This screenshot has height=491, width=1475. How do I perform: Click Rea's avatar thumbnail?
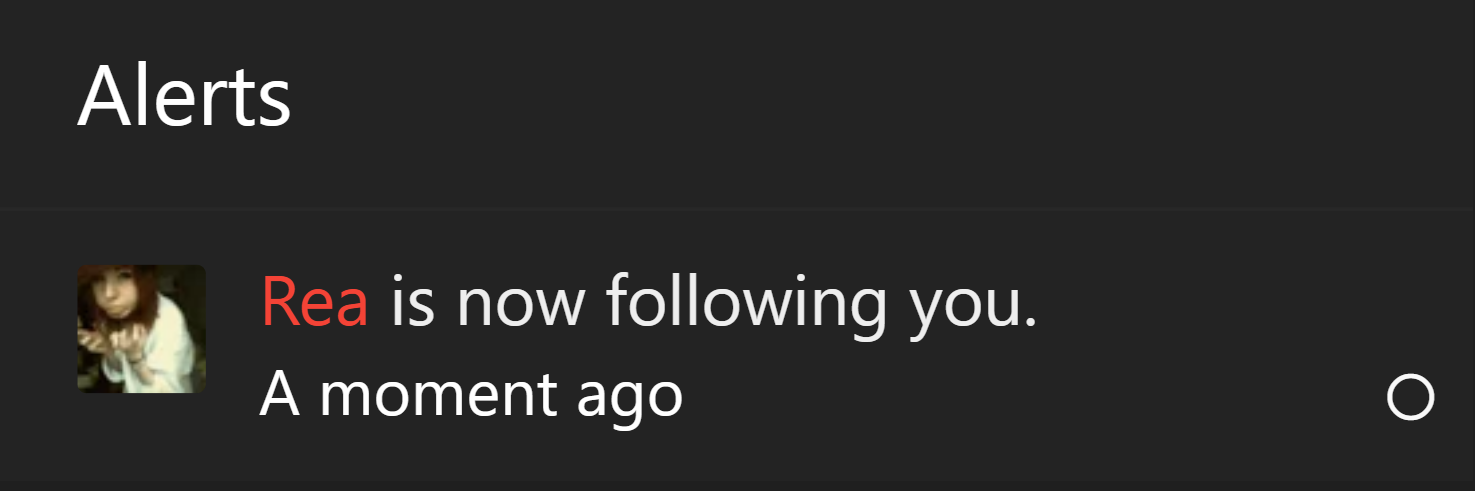(x=141, y=329)
